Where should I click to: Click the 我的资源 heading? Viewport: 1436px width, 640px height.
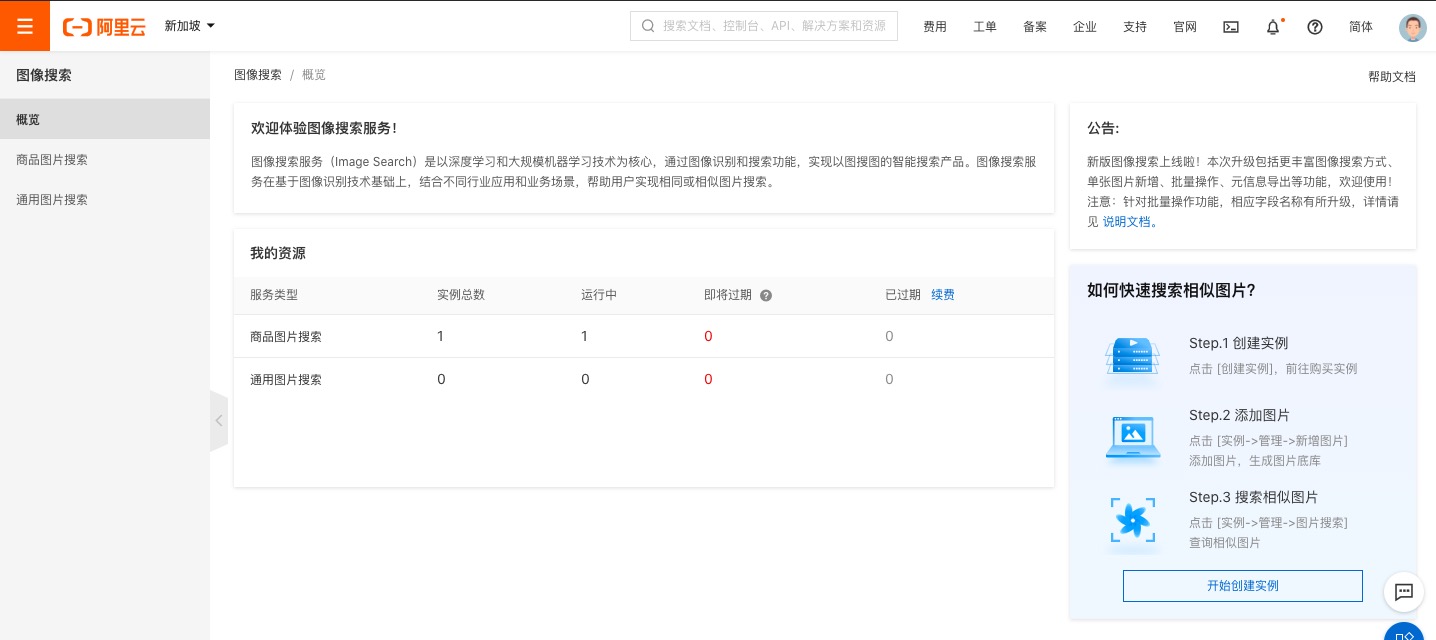tap(278, 254)
